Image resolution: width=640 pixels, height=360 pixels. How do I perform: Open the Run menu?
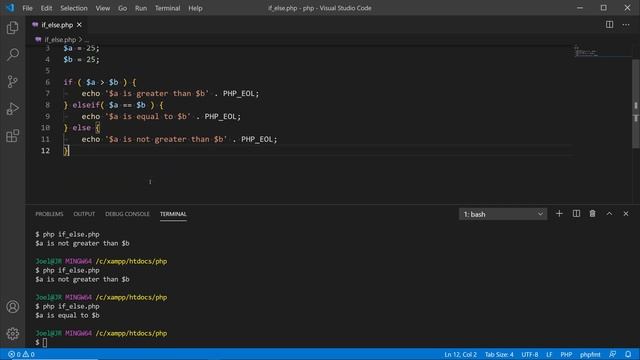[141, 8]
